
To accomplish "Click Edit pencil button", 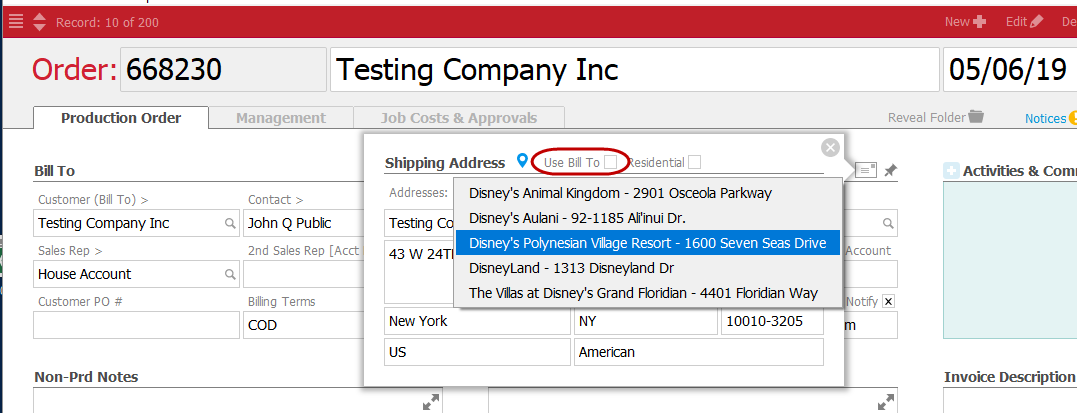I will (x=1024, y=22).
